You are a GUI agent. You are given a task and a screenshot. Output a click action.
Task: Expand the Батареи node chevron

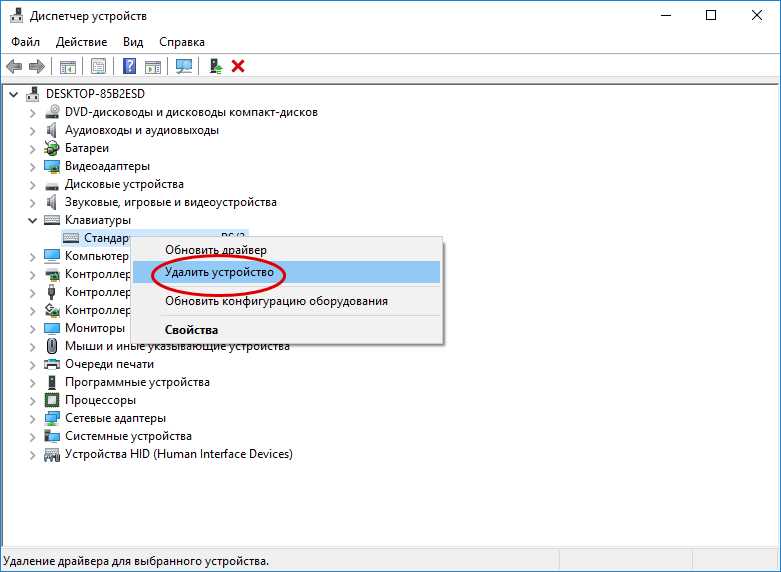(x=33, y=149)
